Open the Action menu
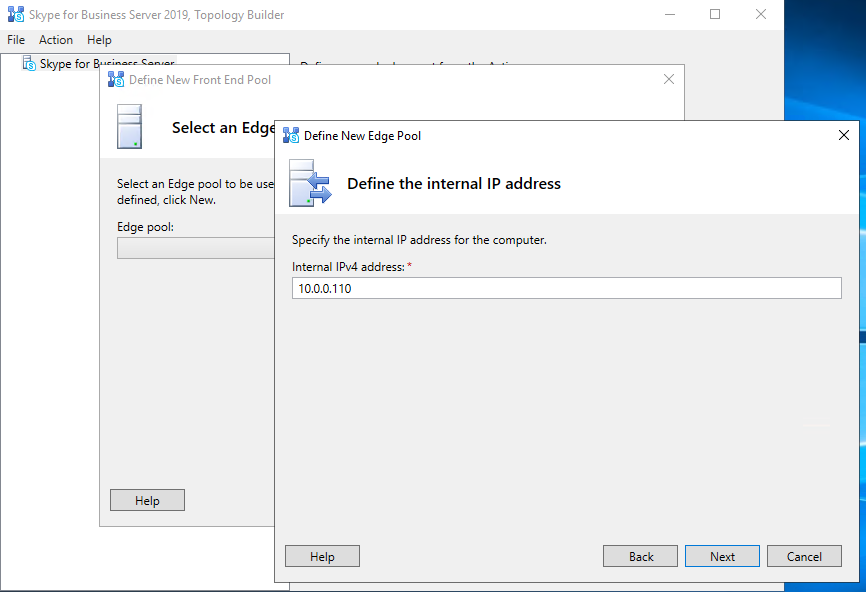The height and width of the screenshot is (592, 866). [56, 40]
